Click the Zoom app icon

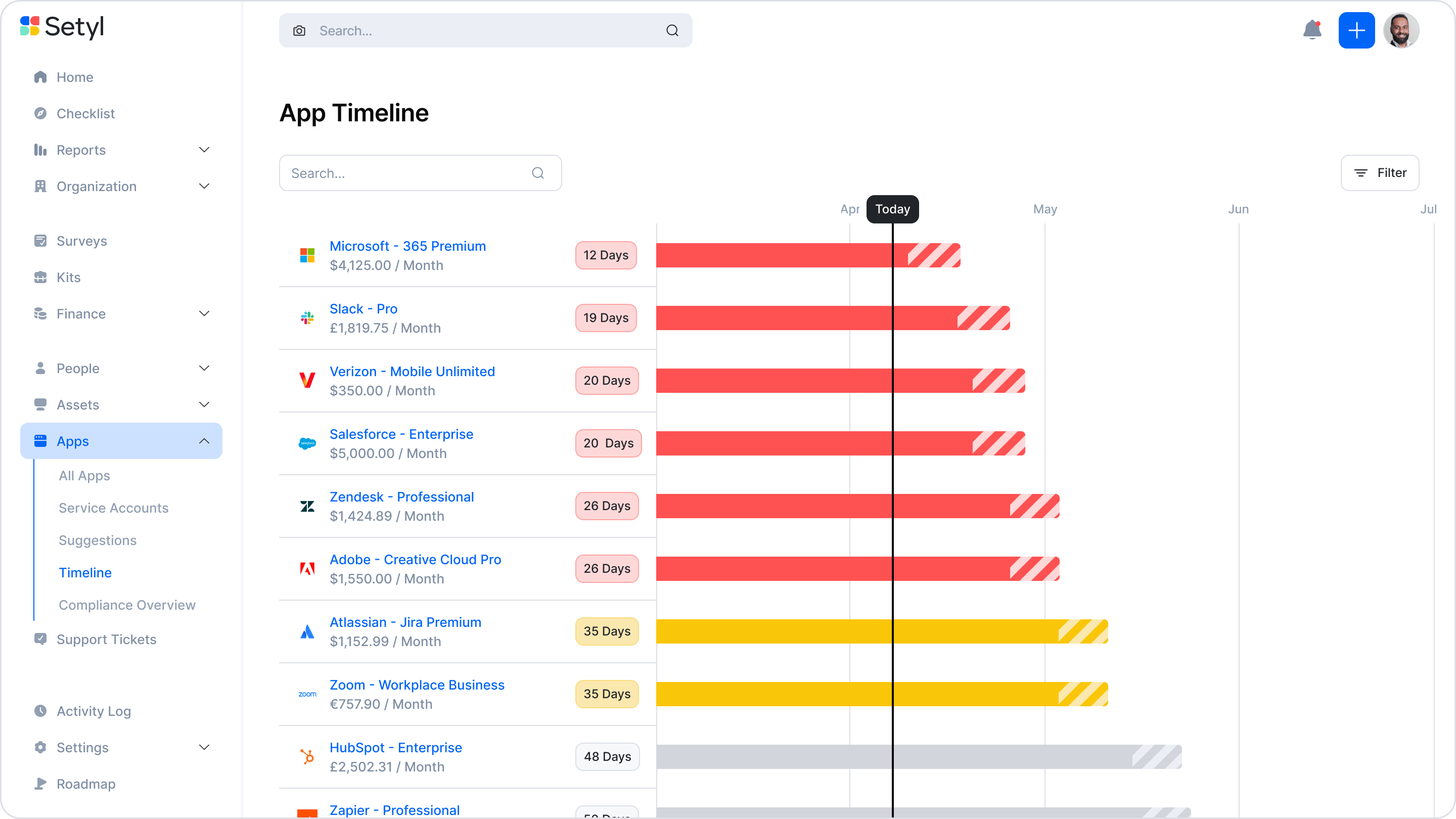pyautogui.click(x=307, y=694)
